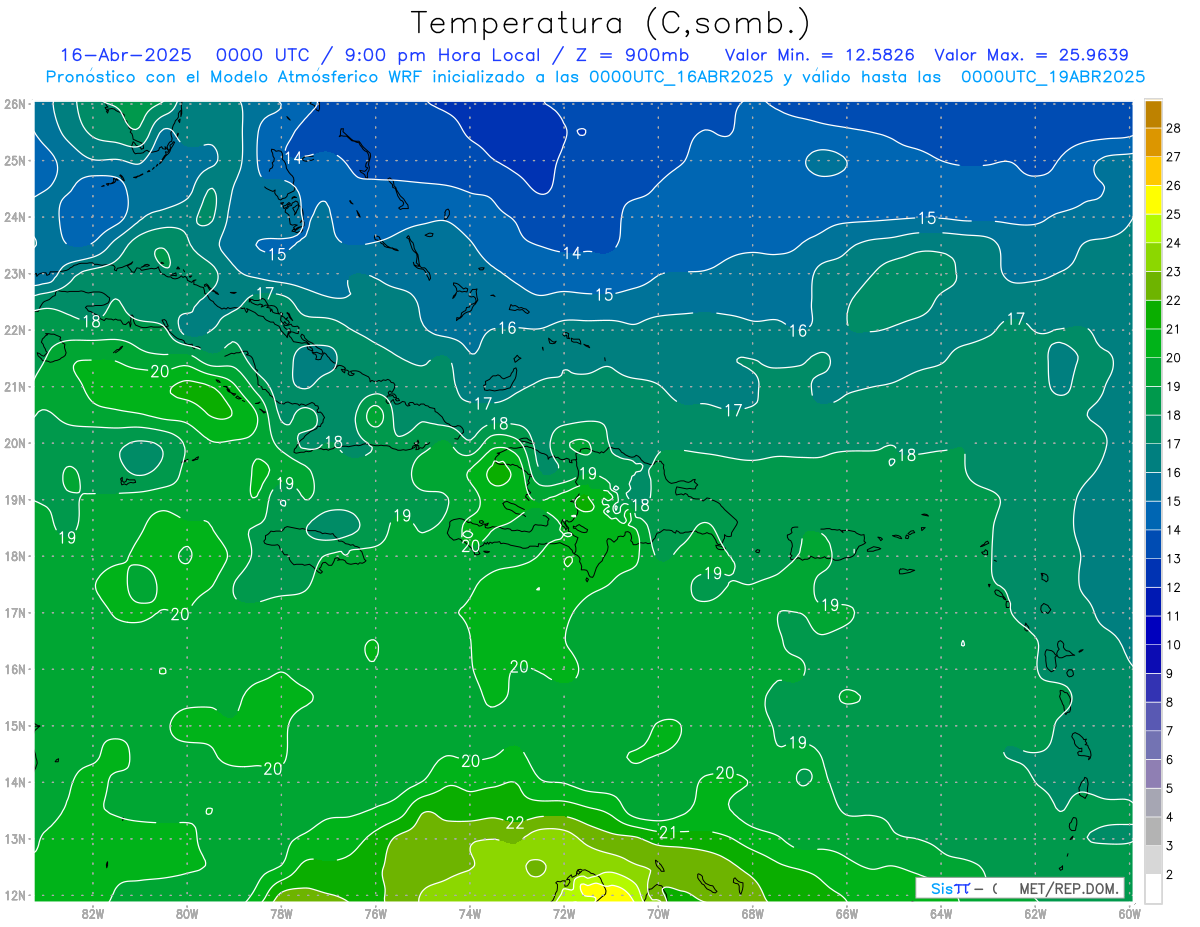Click the 'Valor Min. = 12.5826' text
The height and width of the screenshot is (927, 1200).
point(821,55)
